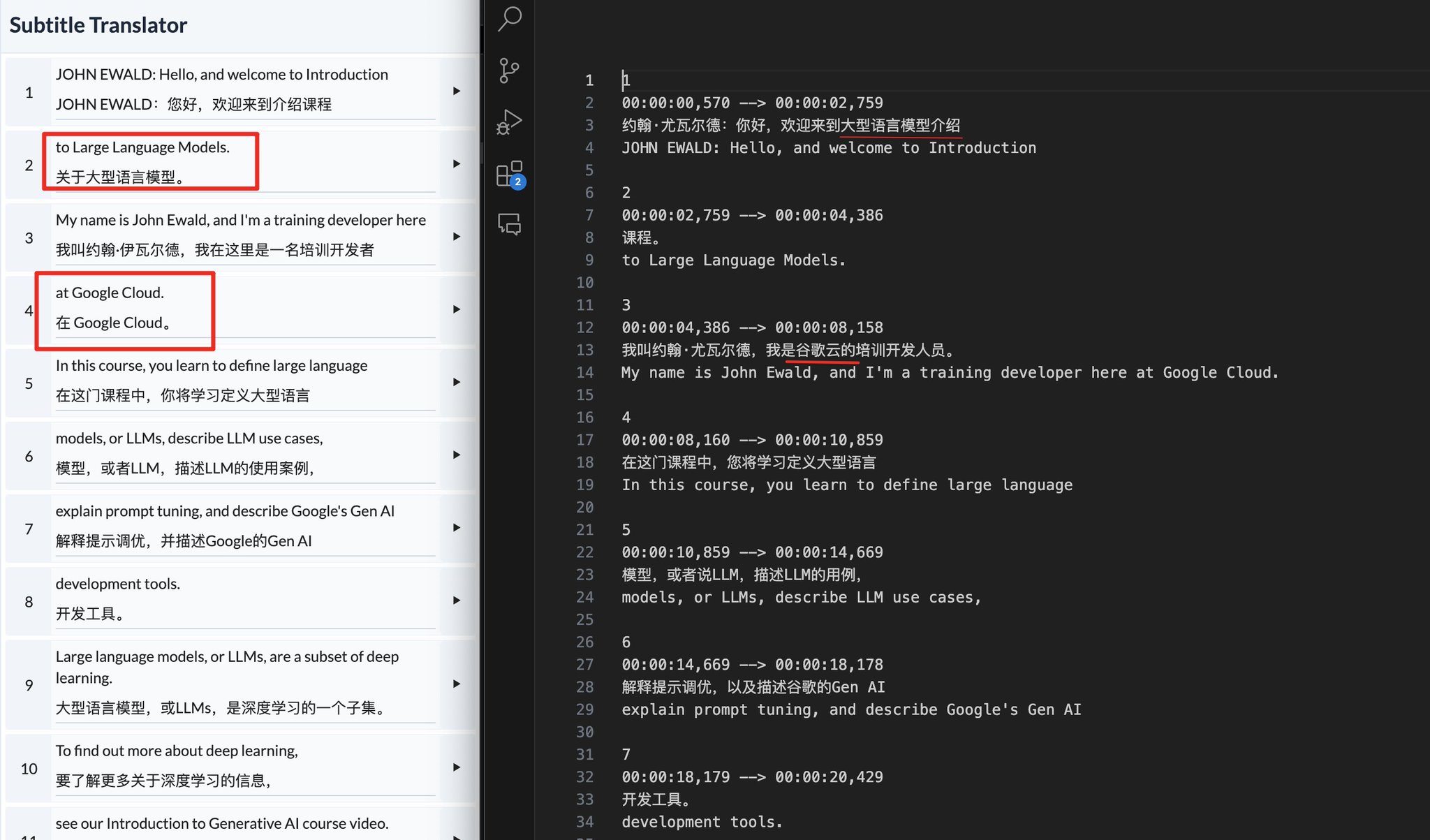Play subtitle 3 using its triangle button
This screenshot has height=840, width=1430.
click(457, 237)
